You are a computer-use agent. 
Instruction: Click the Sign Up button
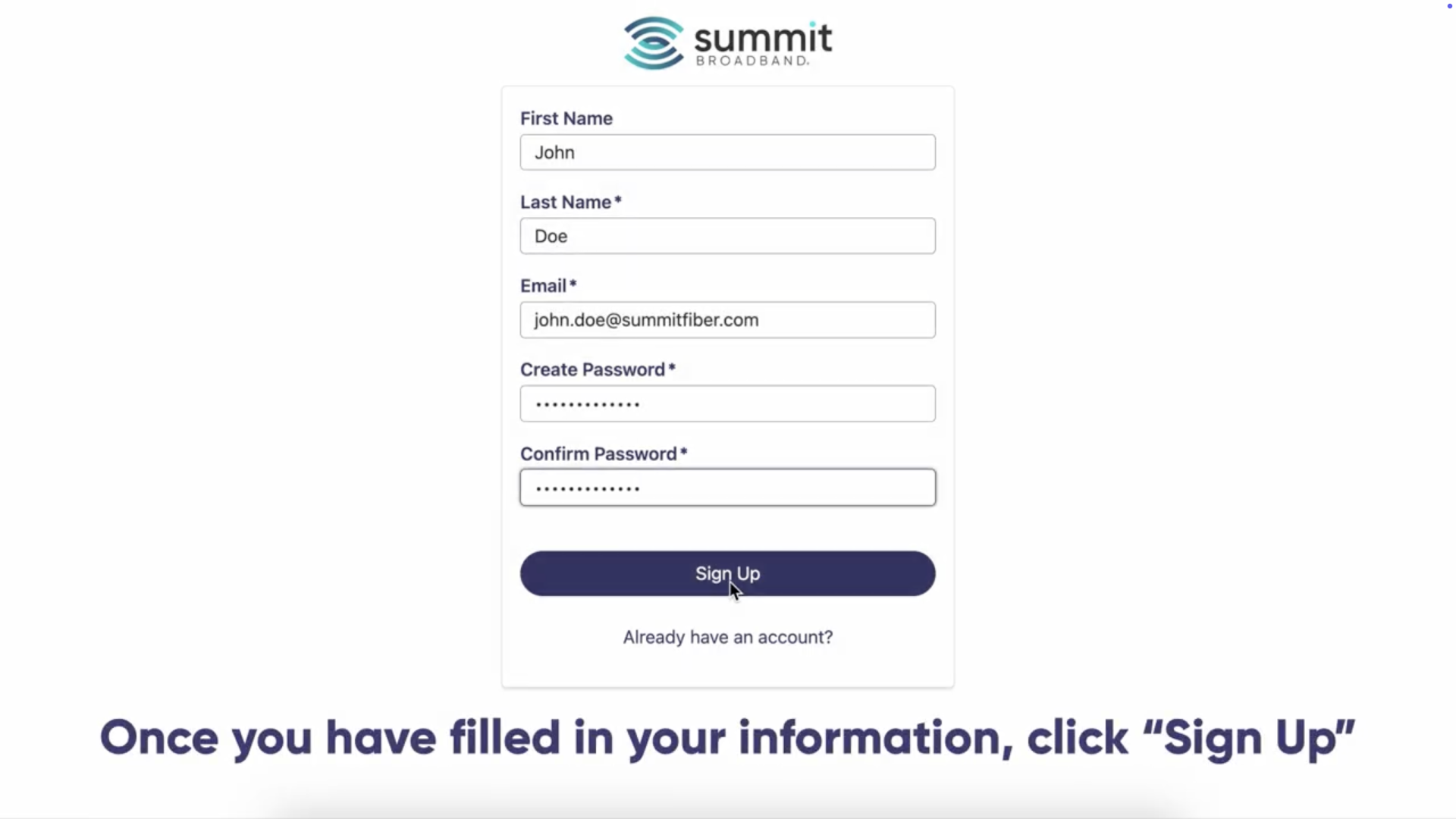click(x=727, y=573)
